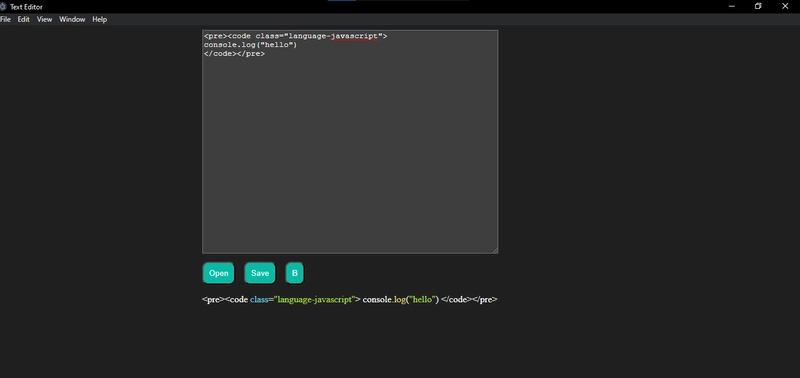Screen dimensions: 800x378
Task: Minimize the Text Editor window
Action: pos(732,6)
